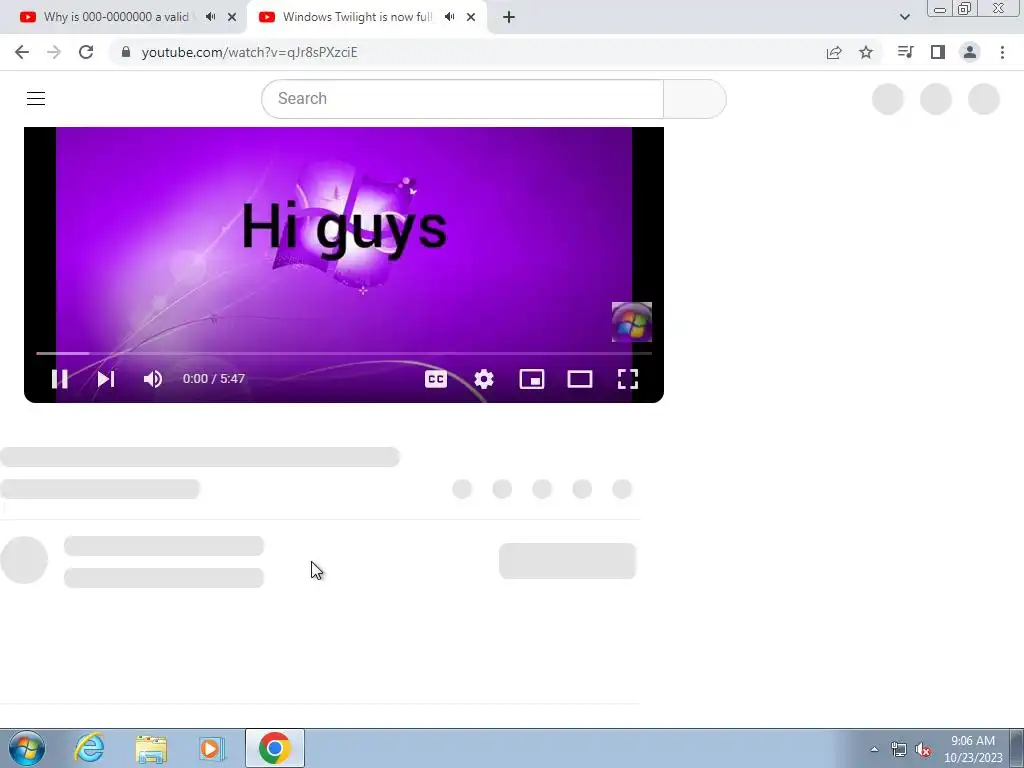Skip to the next video
The width and height of the screenshot is (1024, 768).
(x=106, y=379)
